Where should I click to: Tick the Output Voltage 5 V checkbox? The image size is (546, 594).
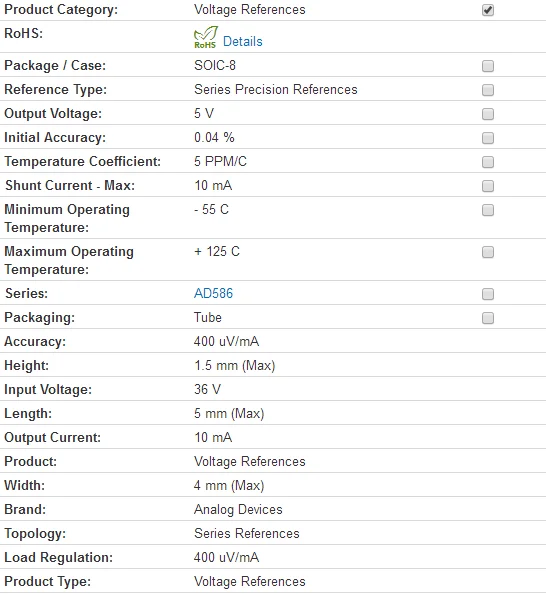(x=488, y=114)
